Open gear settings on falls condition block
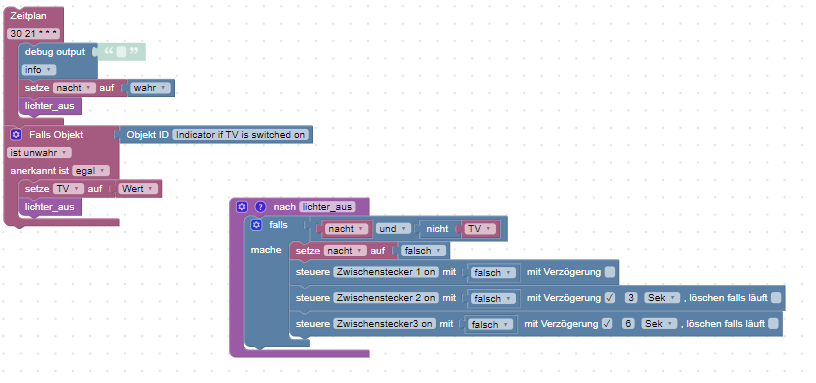816x383 pixels. pyautogui.click(x=256, y=225)
